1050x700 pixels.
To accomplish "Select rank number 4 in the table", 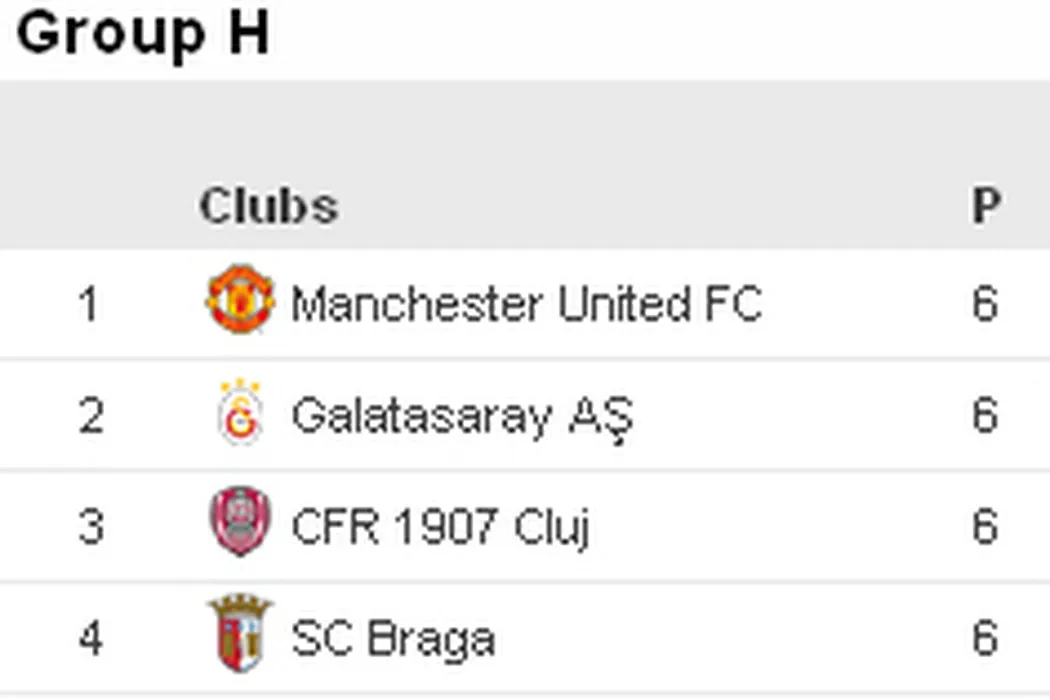I will (x=90, y=639).
